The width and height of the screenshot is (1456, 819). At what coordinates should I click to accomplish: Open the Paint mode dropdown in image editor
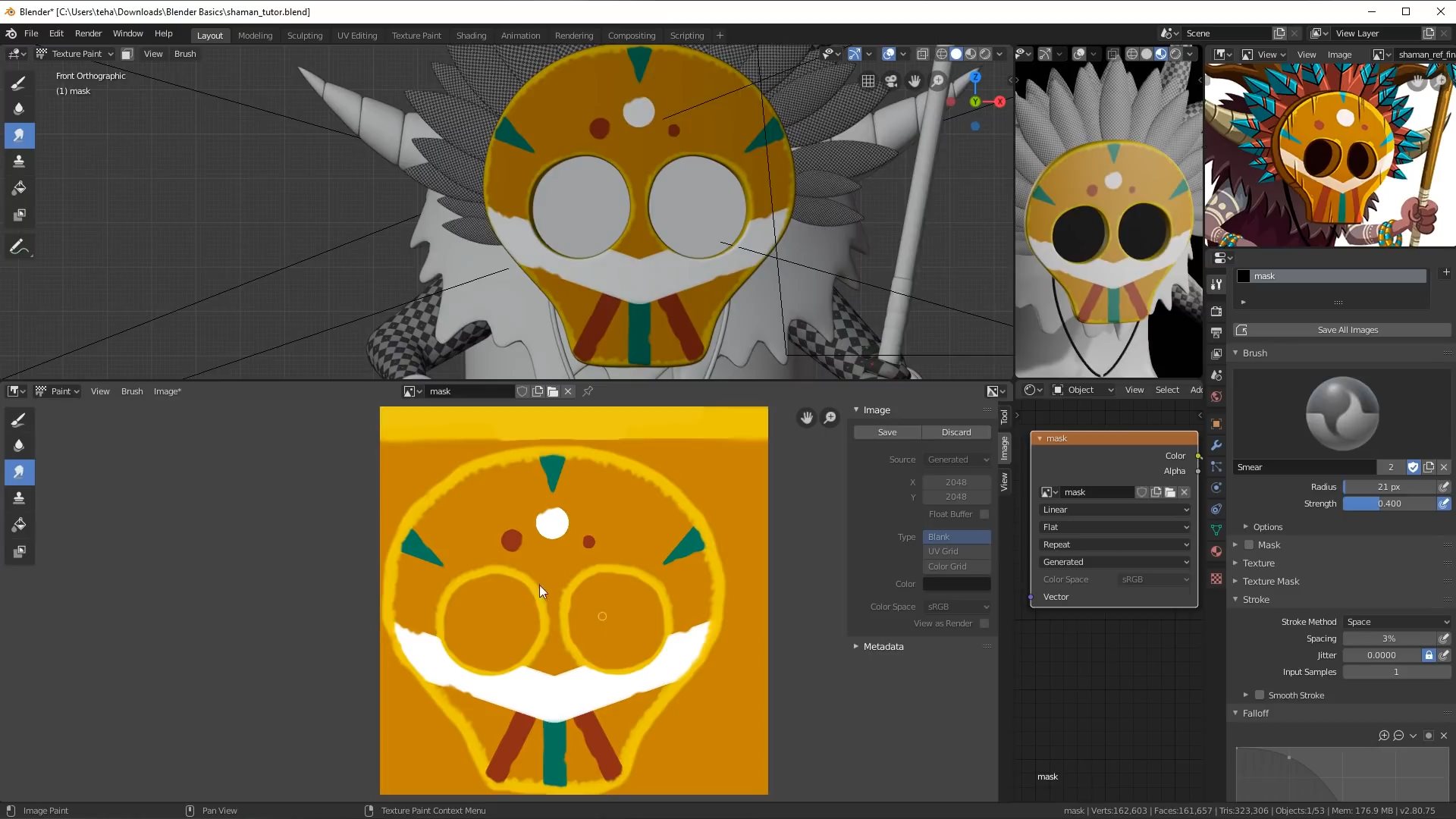58,391
